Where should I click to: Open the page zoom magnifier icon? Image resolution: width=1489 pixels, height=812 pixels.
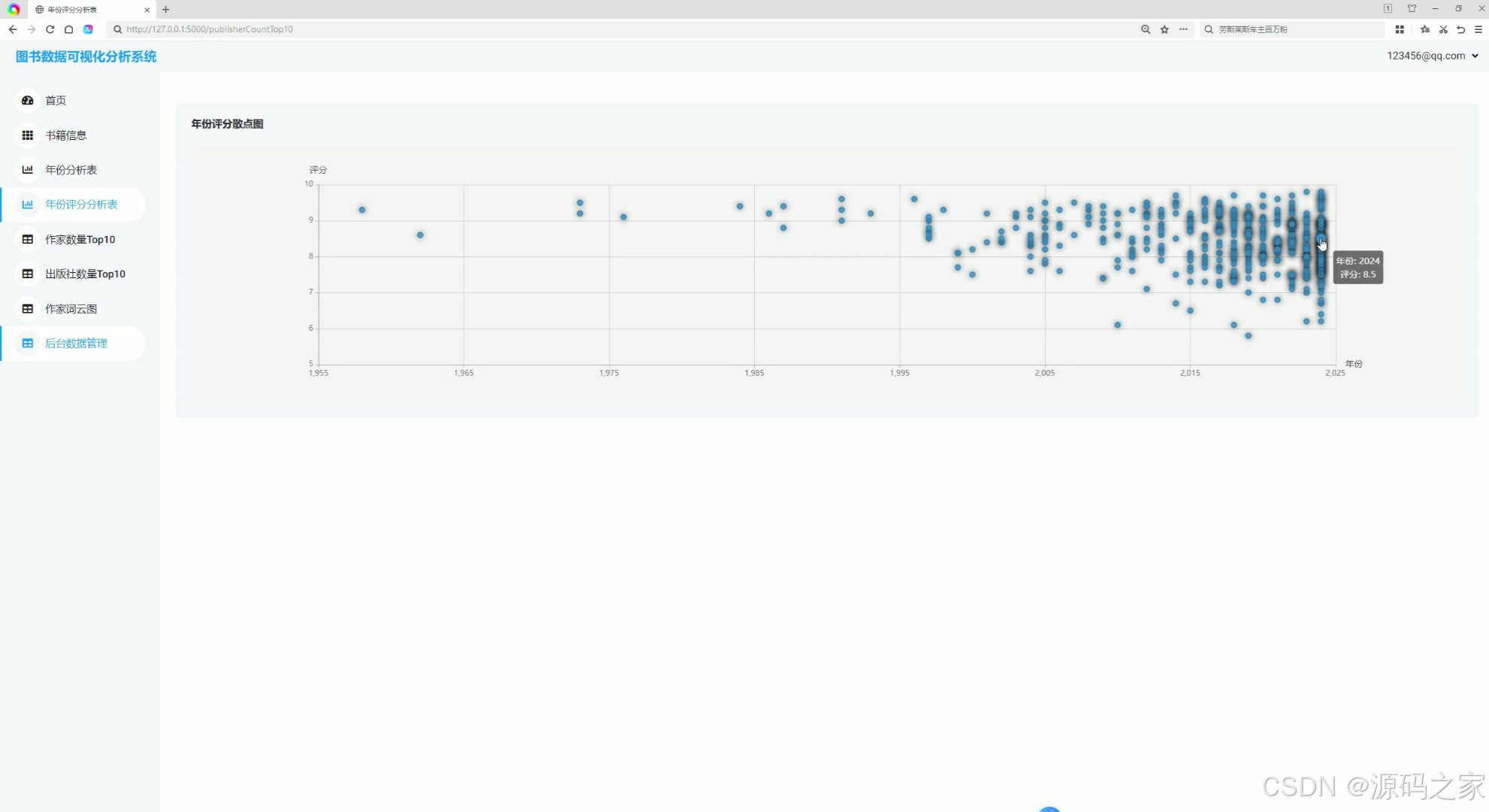coord(1145,29)
